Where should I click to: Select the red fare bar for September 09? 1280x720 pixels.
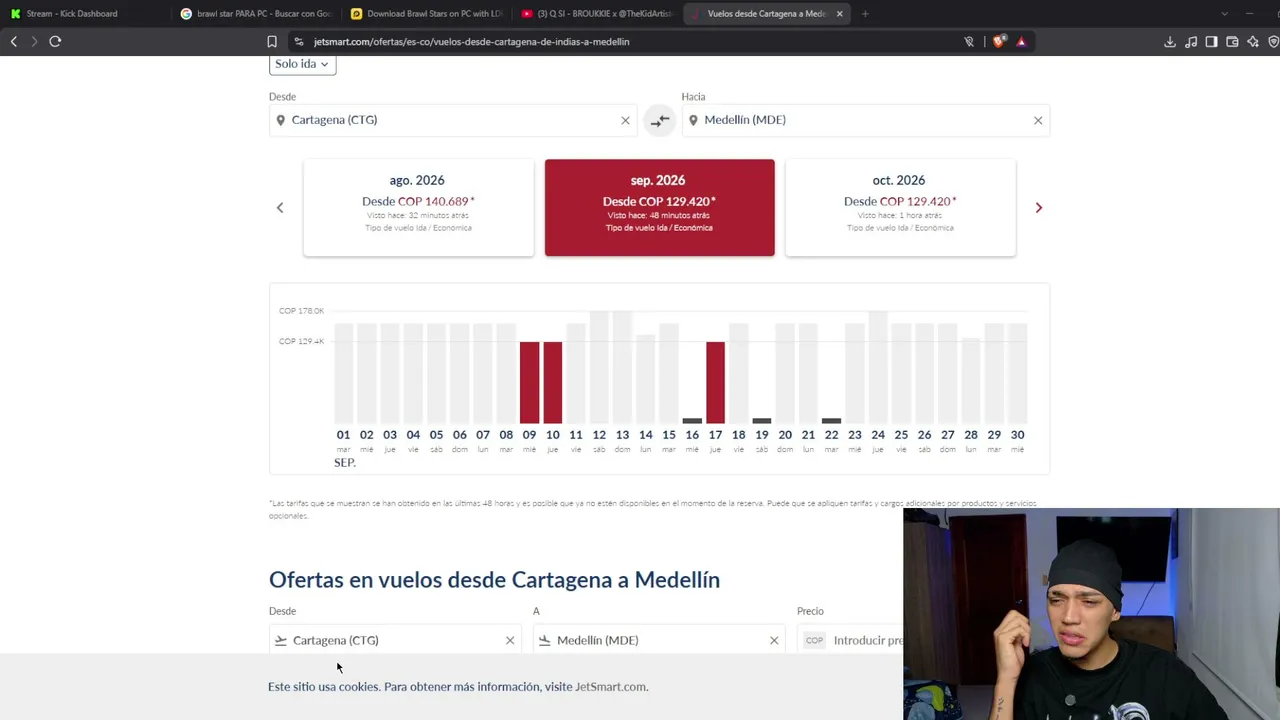tap(529, 383)
